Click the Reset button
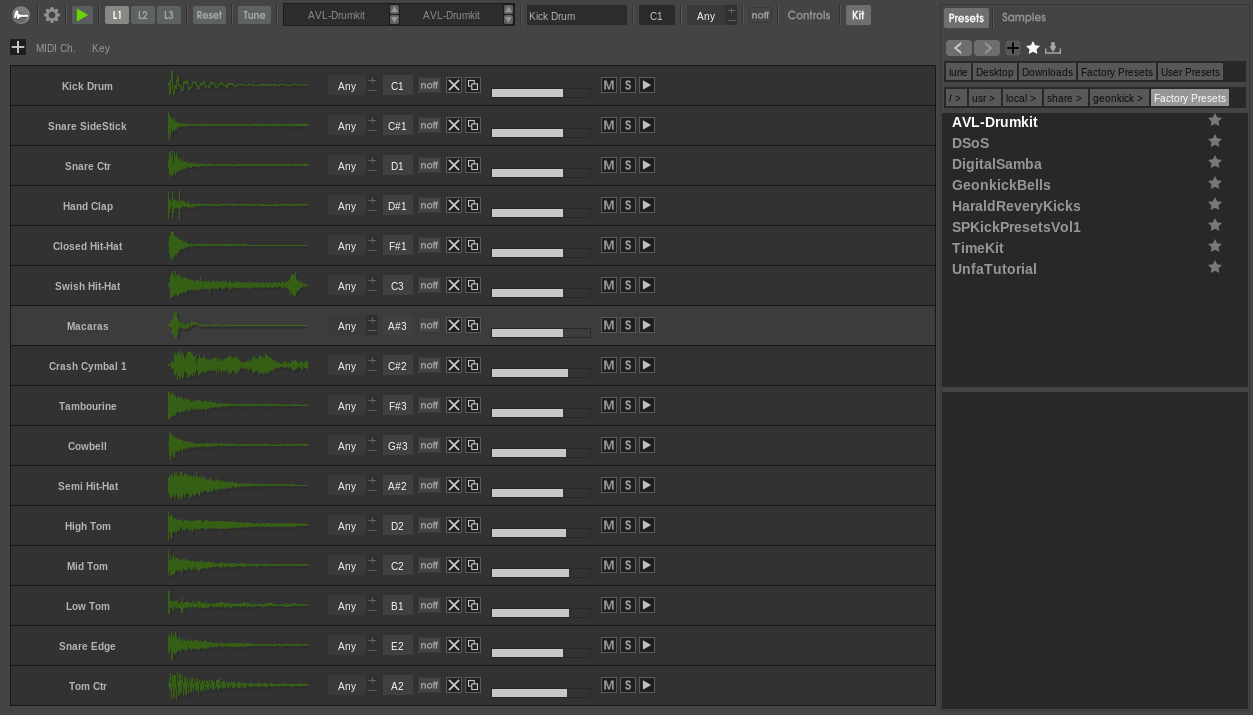This screenshot has width=1253, height=715. point(208,15)
